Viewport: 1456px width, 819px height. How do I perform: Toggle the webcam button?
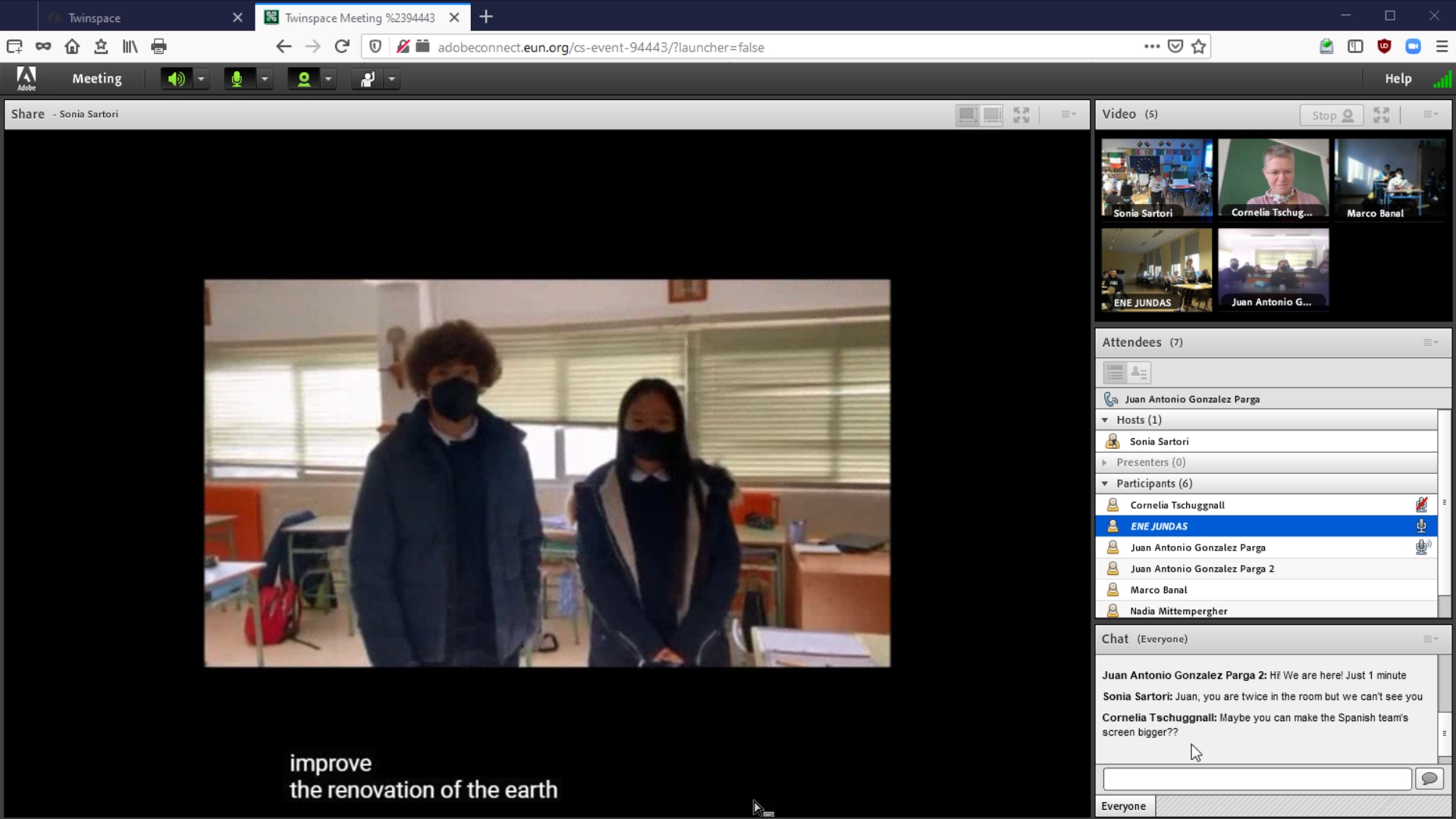[303, 79]
